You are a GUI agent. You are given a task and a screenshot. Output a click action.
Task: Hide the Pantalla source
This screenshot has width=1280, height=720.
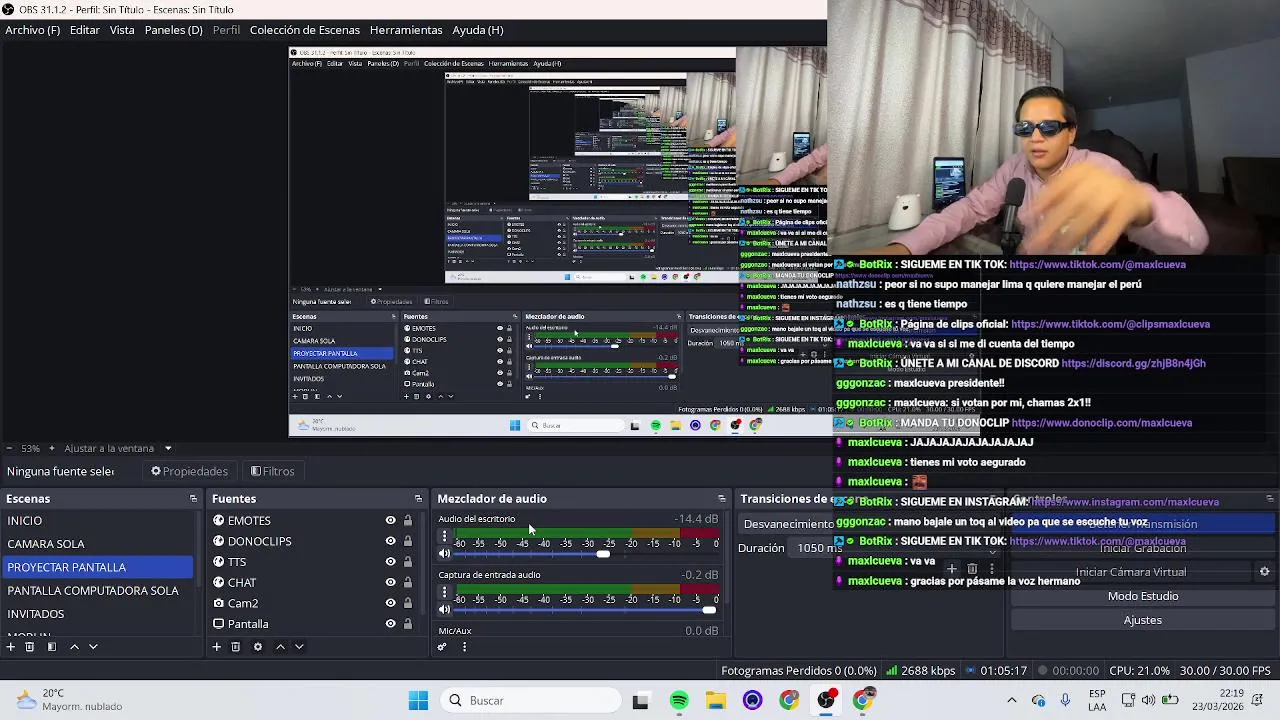[x=390, y=624]
